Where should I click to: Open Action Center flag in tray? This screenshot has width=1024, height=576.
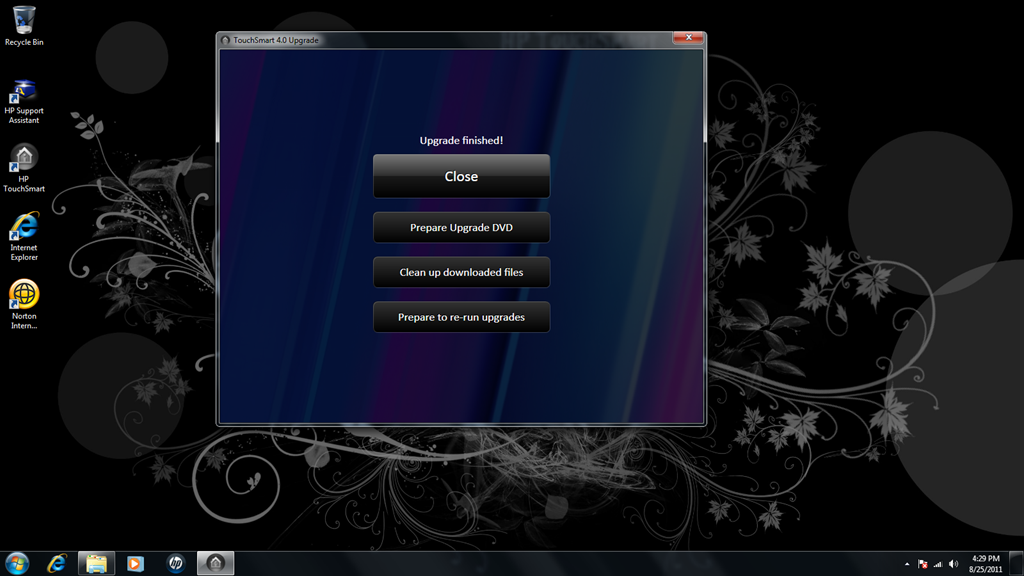click(x=923, y=564)
